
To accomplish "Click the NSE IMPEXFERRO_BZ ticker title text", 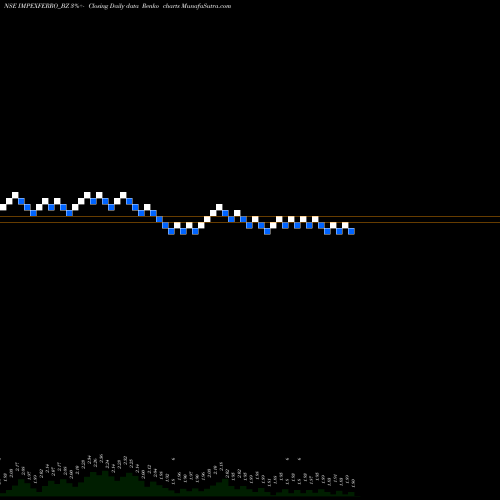I will 36,6.
